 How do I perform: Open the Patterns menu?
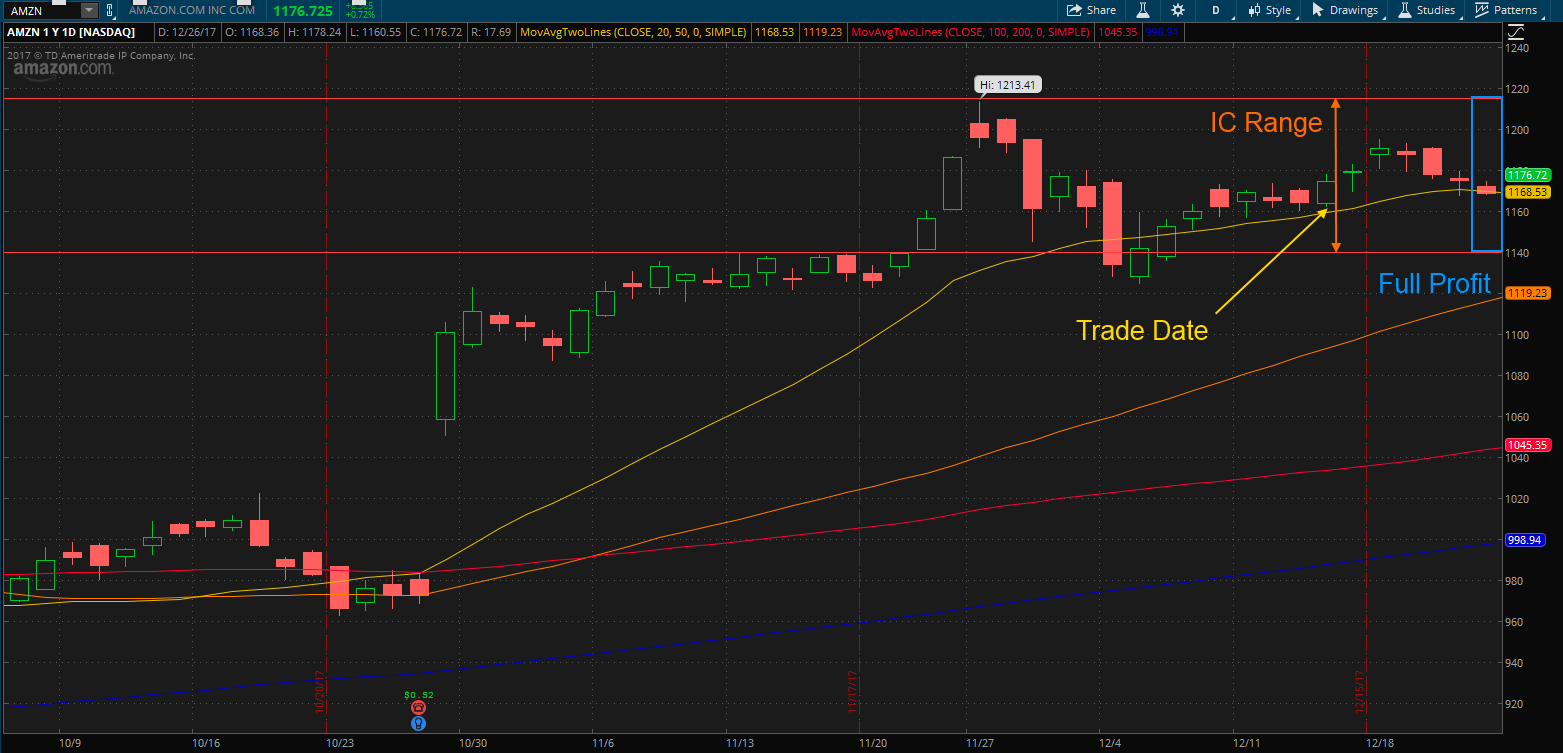click(1507, 10)
